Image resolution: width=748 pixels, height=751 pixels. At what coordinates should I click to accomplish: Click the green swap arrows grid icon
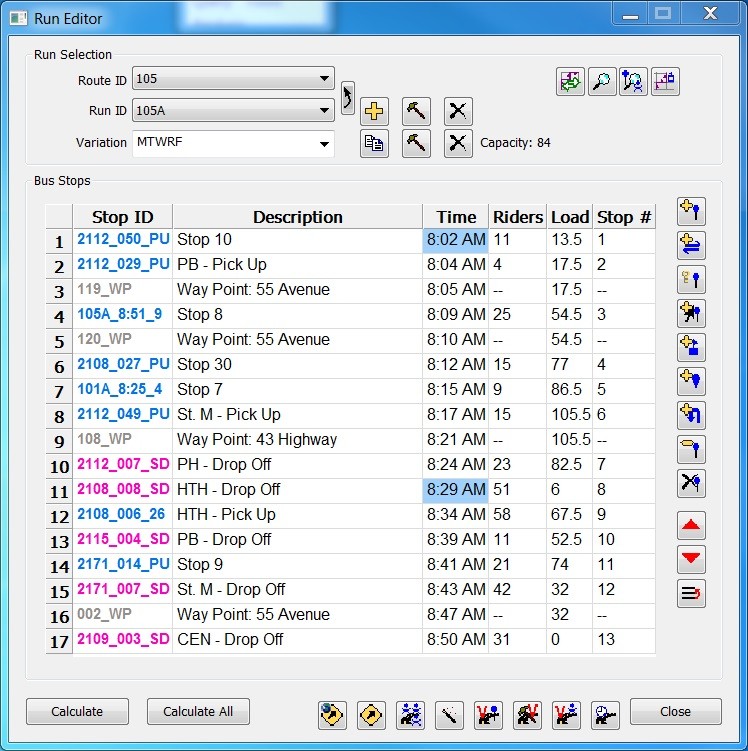point(570,81)
